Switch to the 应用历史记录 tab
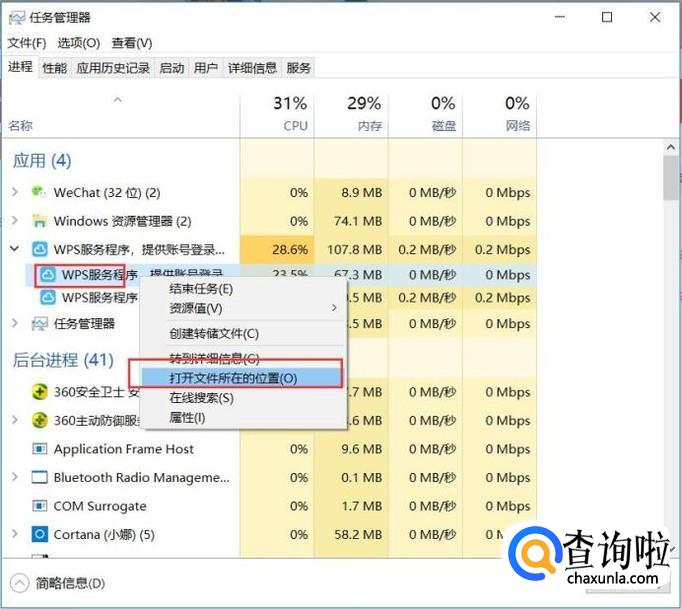Viewport: 682px width, 609px height. pyautogui.click(x=113, y=68)
